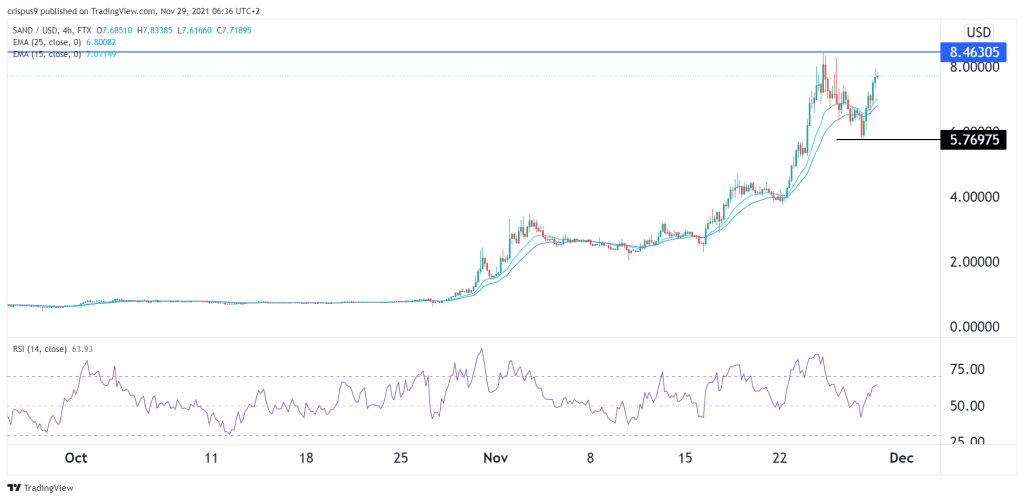Click the 2.00000 price axis label
Image resolution: width=1024 pixels, height=500 pixels.
(x=974, y=262)
